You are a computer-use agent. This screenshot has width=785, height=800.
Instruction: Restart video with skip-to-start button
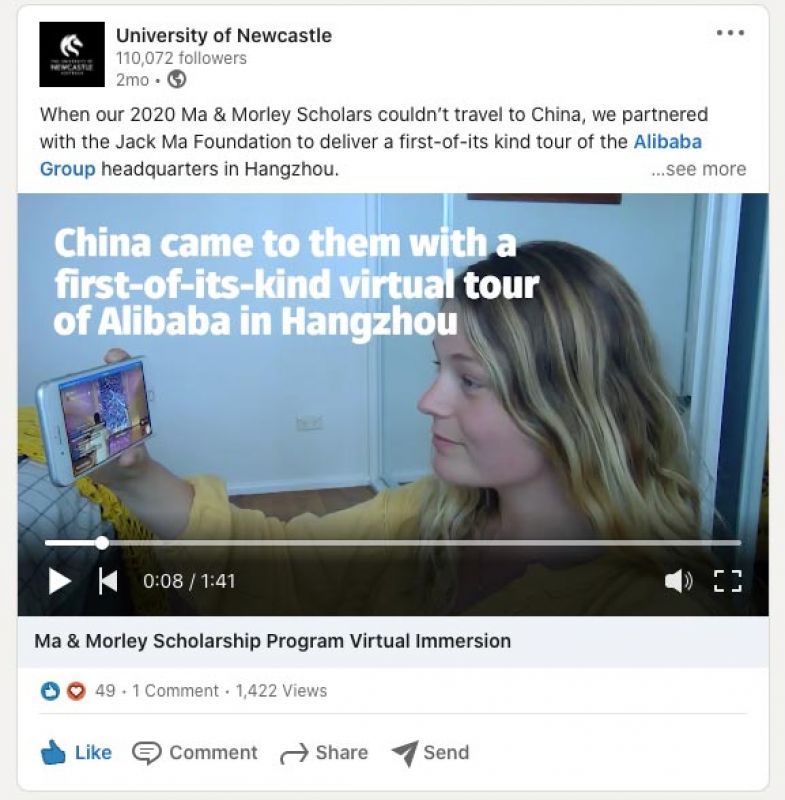point(108,581)
